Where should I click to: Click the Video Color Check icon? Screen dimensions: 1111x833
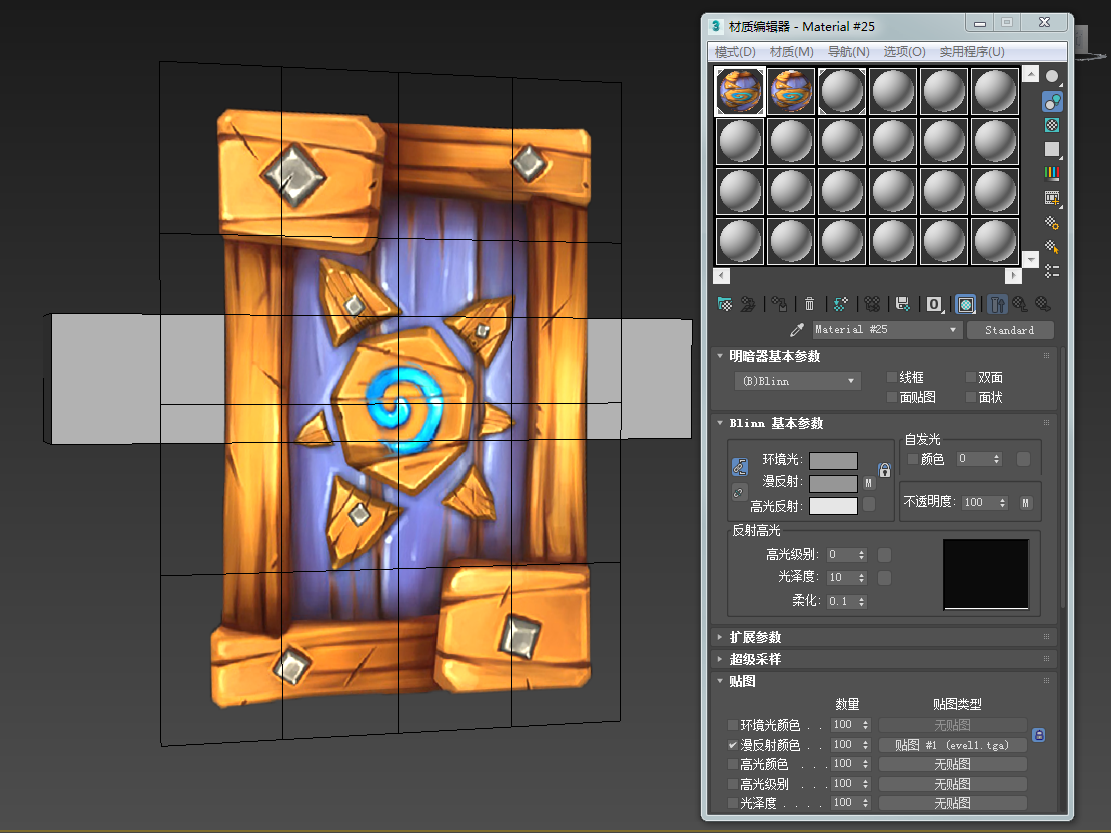[1052, 174]
